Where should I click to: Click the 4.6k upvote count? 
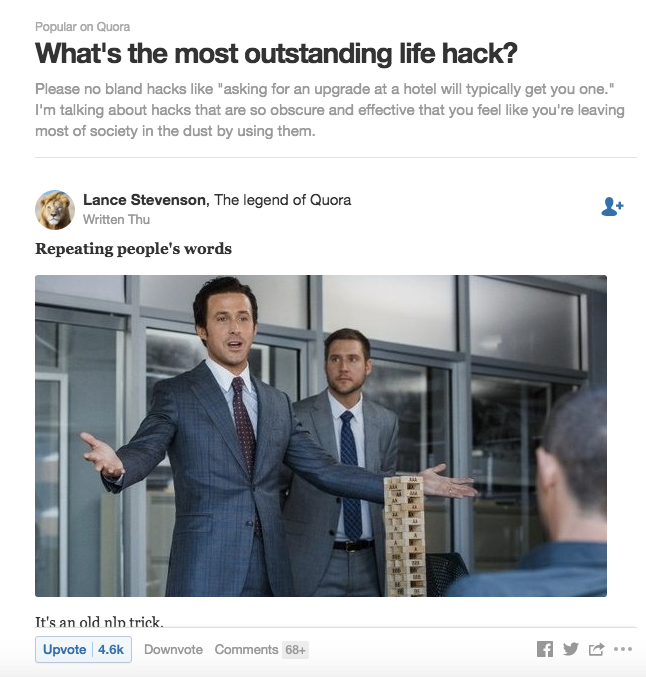point(111,649)
